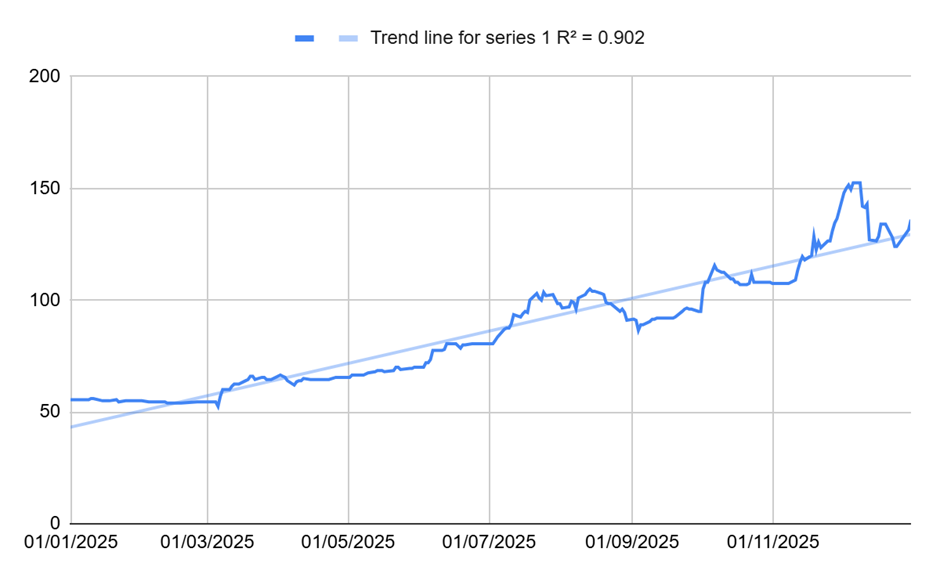Select the 01/05/2025 date axis label
Image resolution: width=940 pixels, height=581 pixels.
click(x=349, y=543)
